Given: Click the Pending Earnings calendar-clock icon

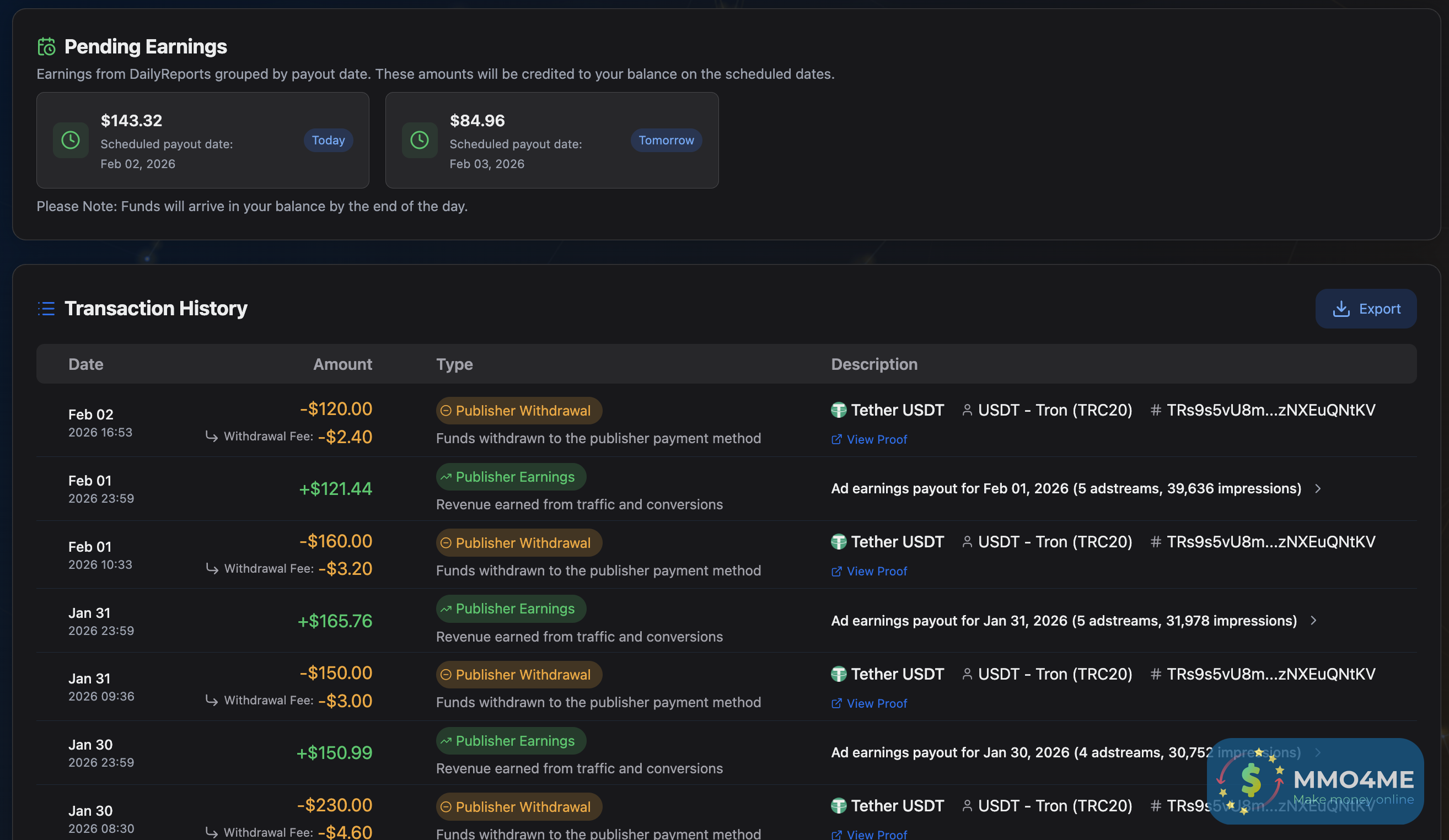Looking at the screenshot, I should 46,46.
